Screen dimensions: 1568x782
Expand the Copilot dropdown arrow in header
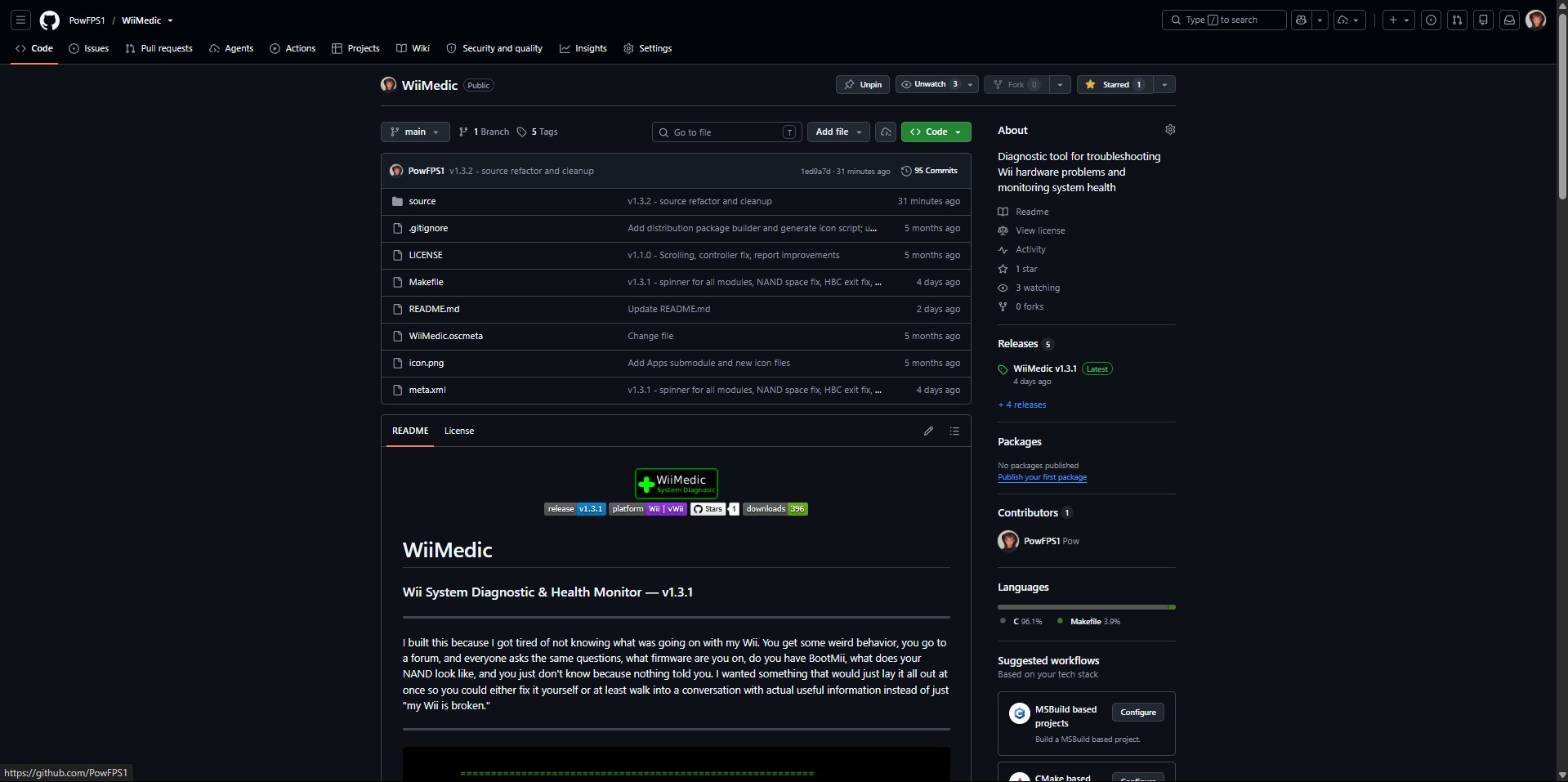[x=1320, y=20]
